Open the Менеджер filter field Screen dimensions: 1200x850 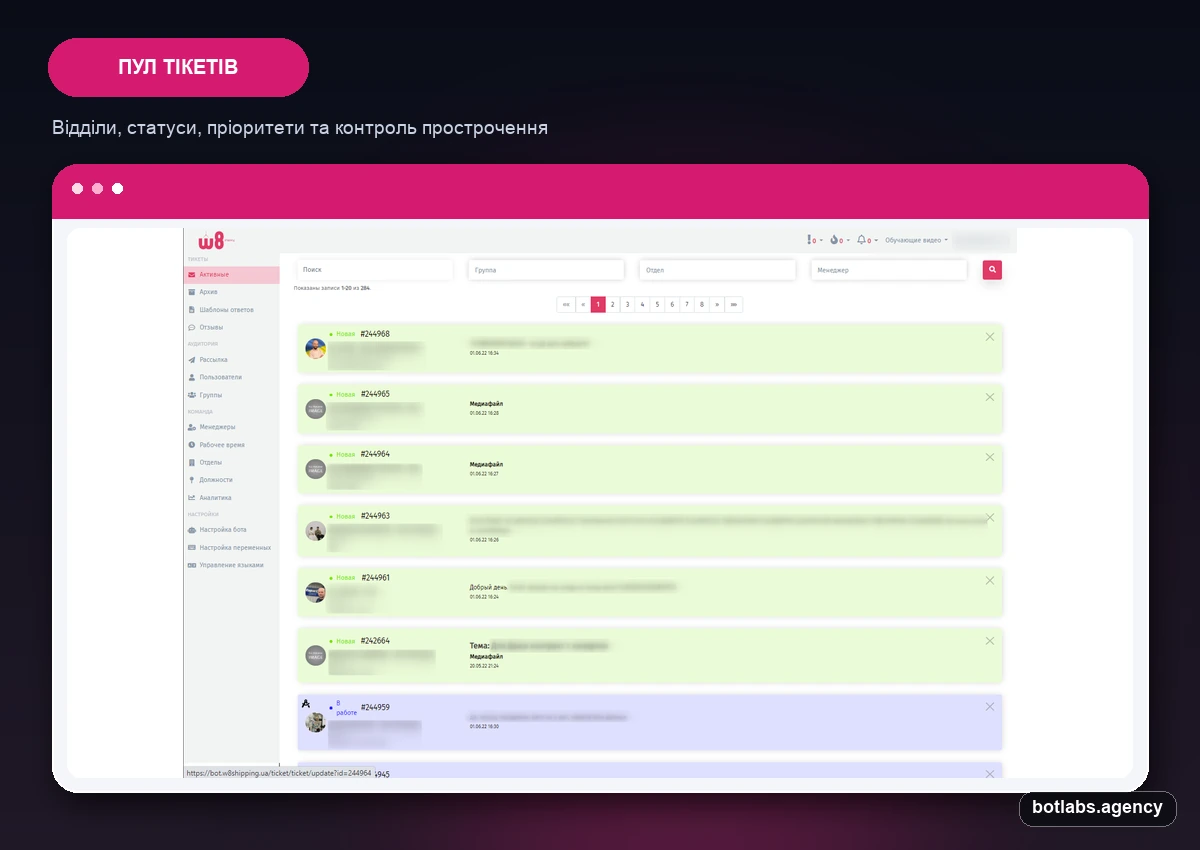[889, 270]
